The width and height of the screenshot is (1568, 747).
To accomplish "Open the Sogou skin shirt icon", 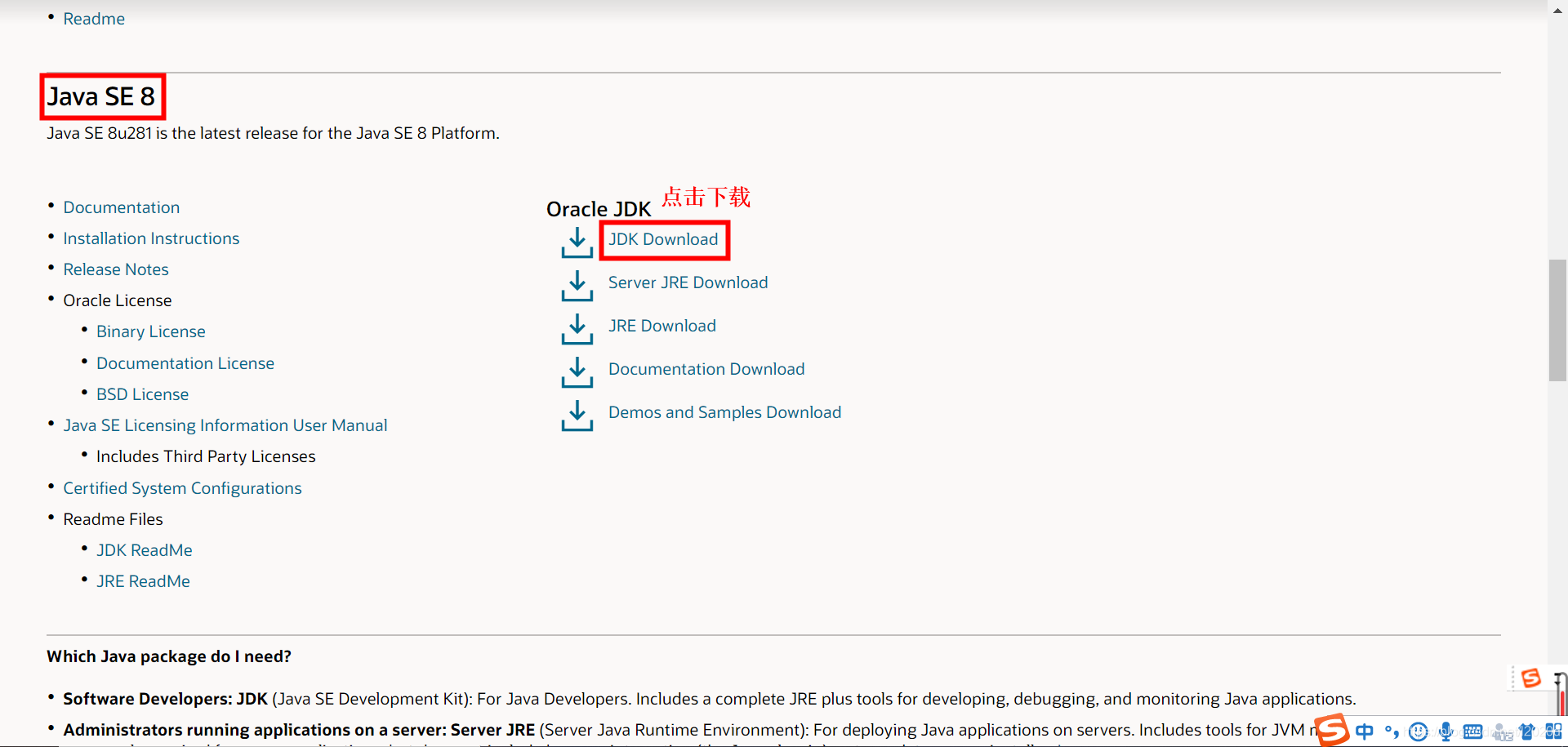I will 1527,731.
